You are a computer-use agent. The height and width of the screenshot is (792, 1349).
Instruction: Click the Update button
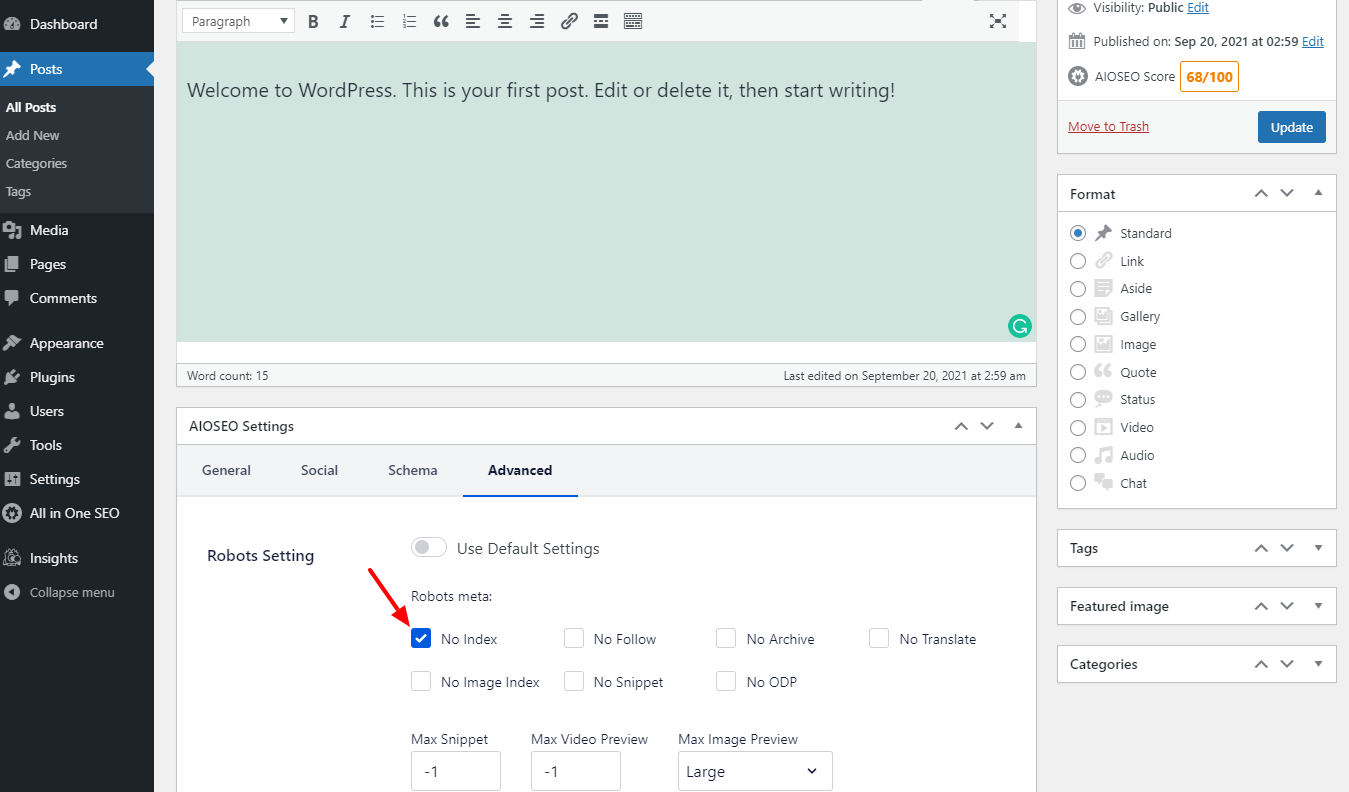[1292, 127]
